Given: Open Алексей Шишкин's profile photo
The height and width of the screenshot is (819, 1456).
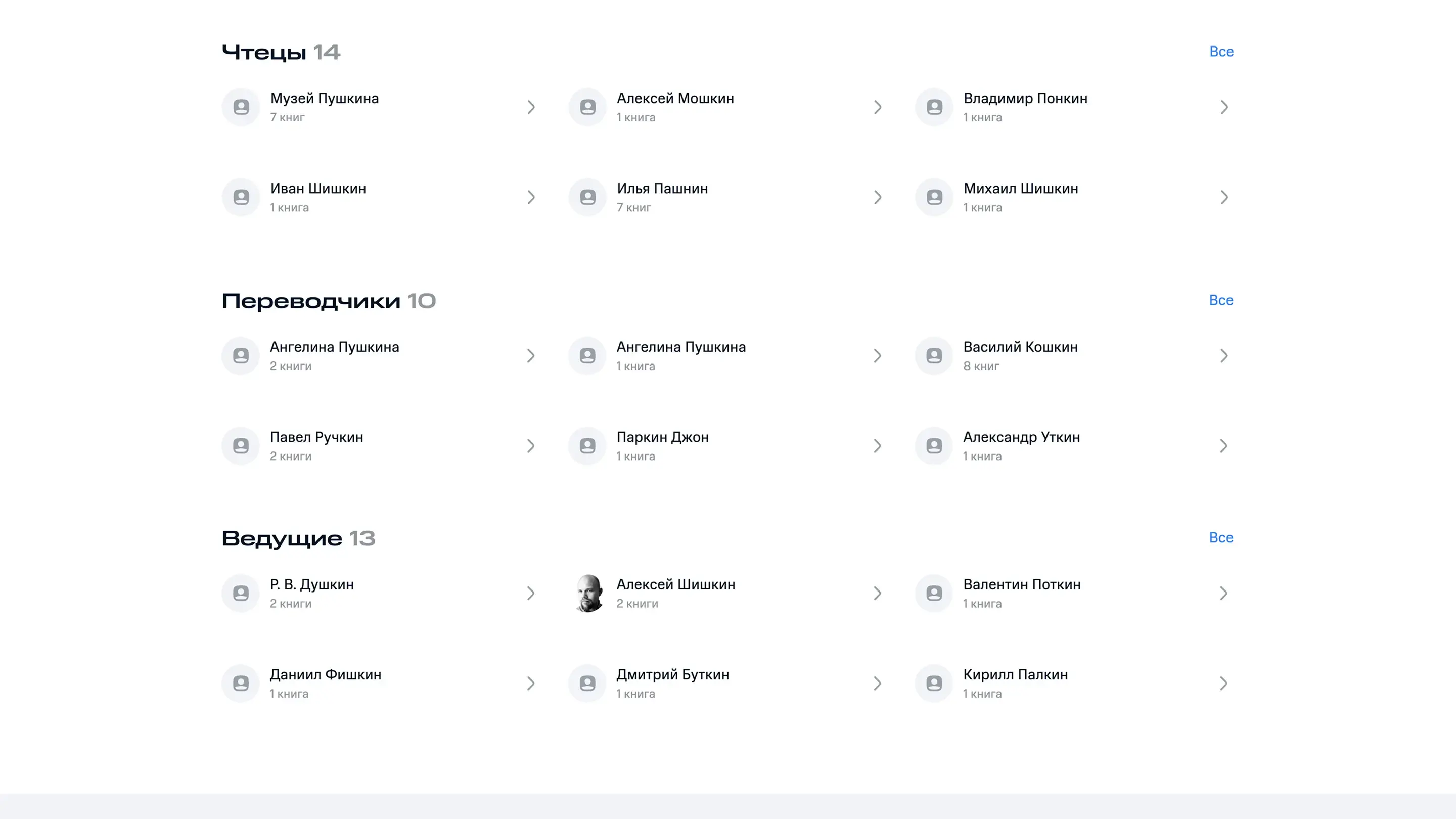Looking at the screenshot, I should (x=588, y=593).
